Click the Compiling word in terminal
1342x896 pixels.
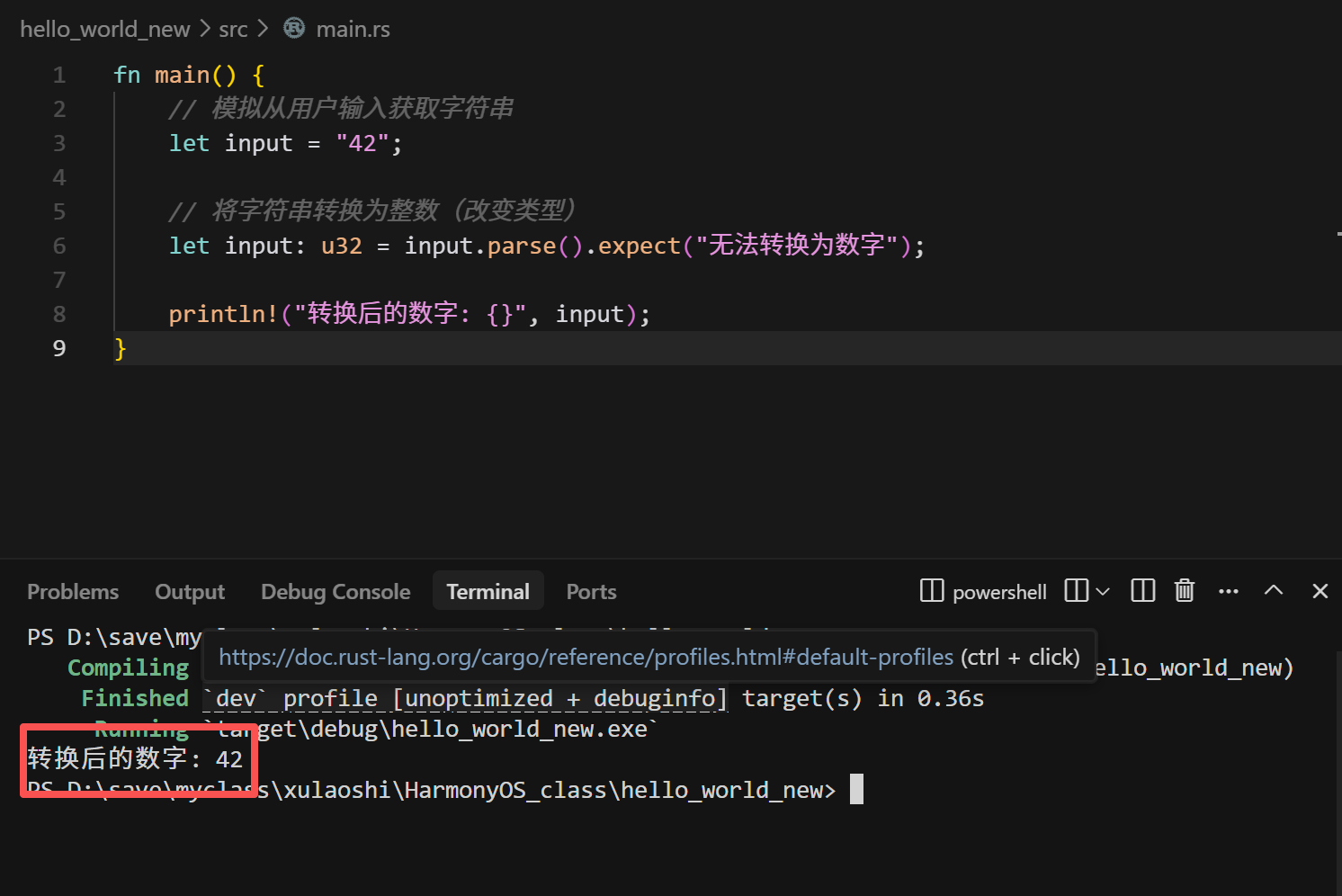coord(129,668)
